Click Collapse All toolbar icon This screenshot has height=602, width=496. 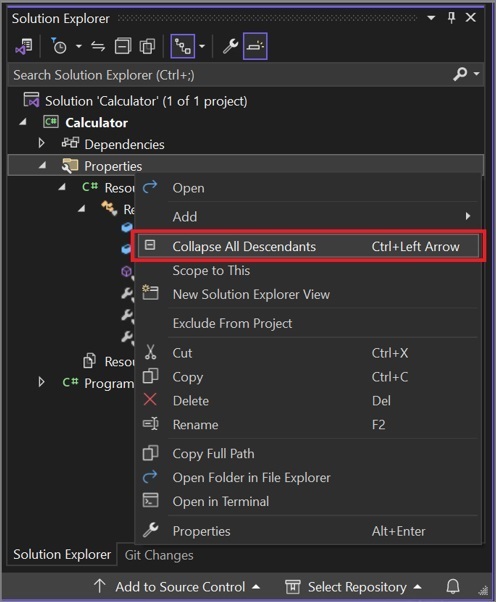pyautogui.click(x=123, y=47)
